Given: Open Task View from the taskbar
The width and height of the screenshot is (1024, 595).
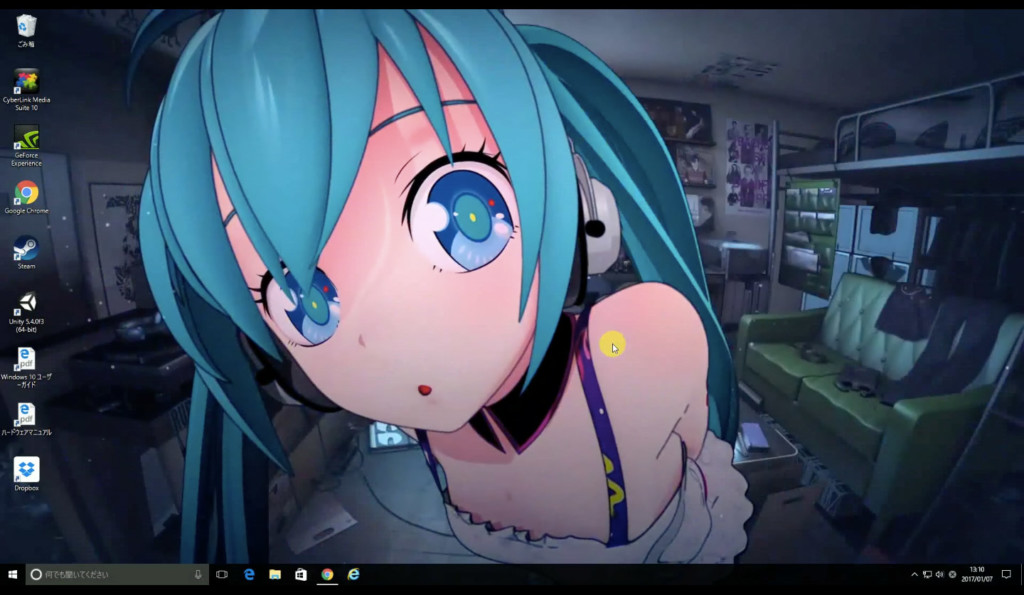Looking at the screenshot, I should 222,574.
